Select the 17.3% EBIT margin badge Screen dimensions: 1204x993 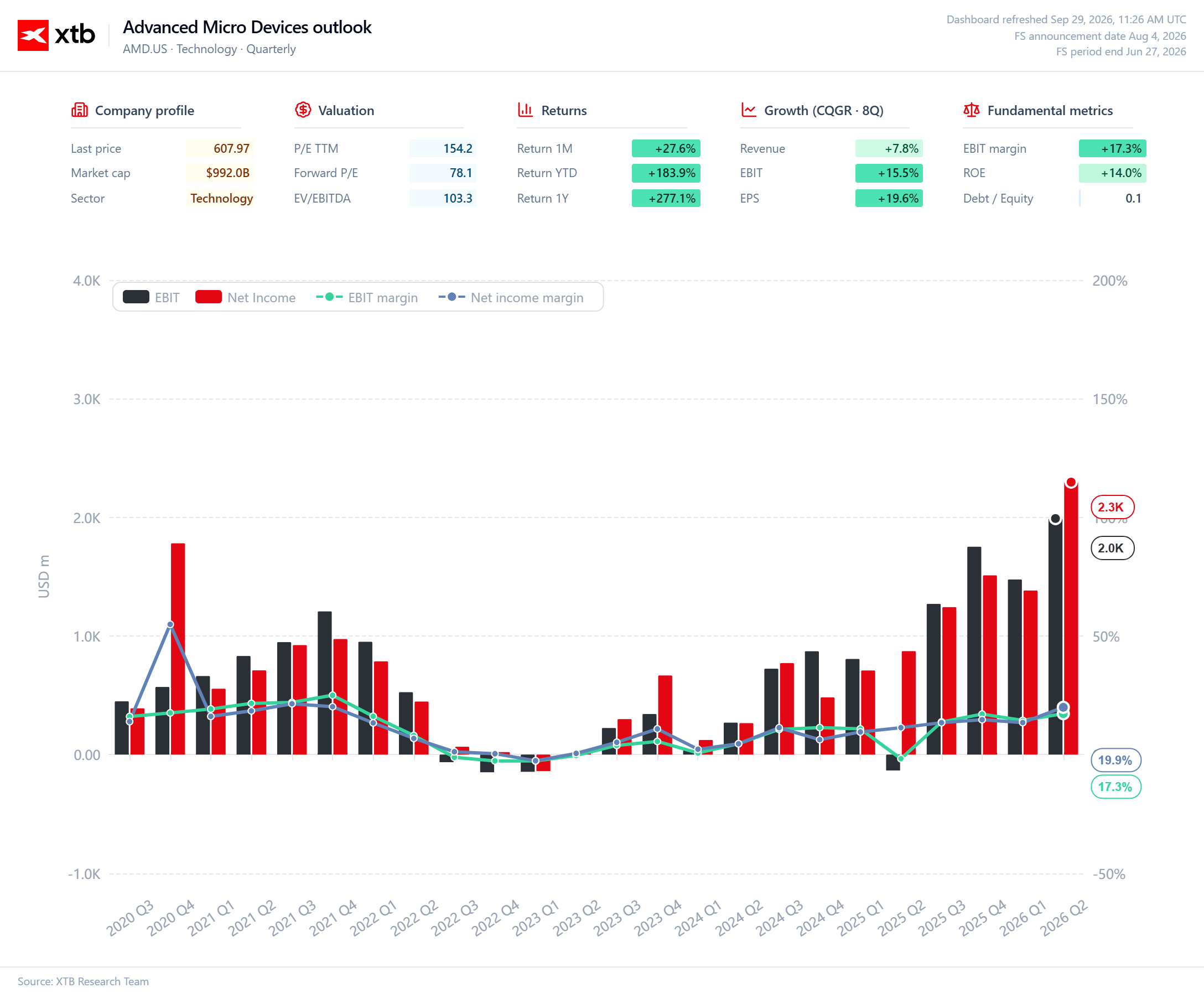tap(1116, 787)
